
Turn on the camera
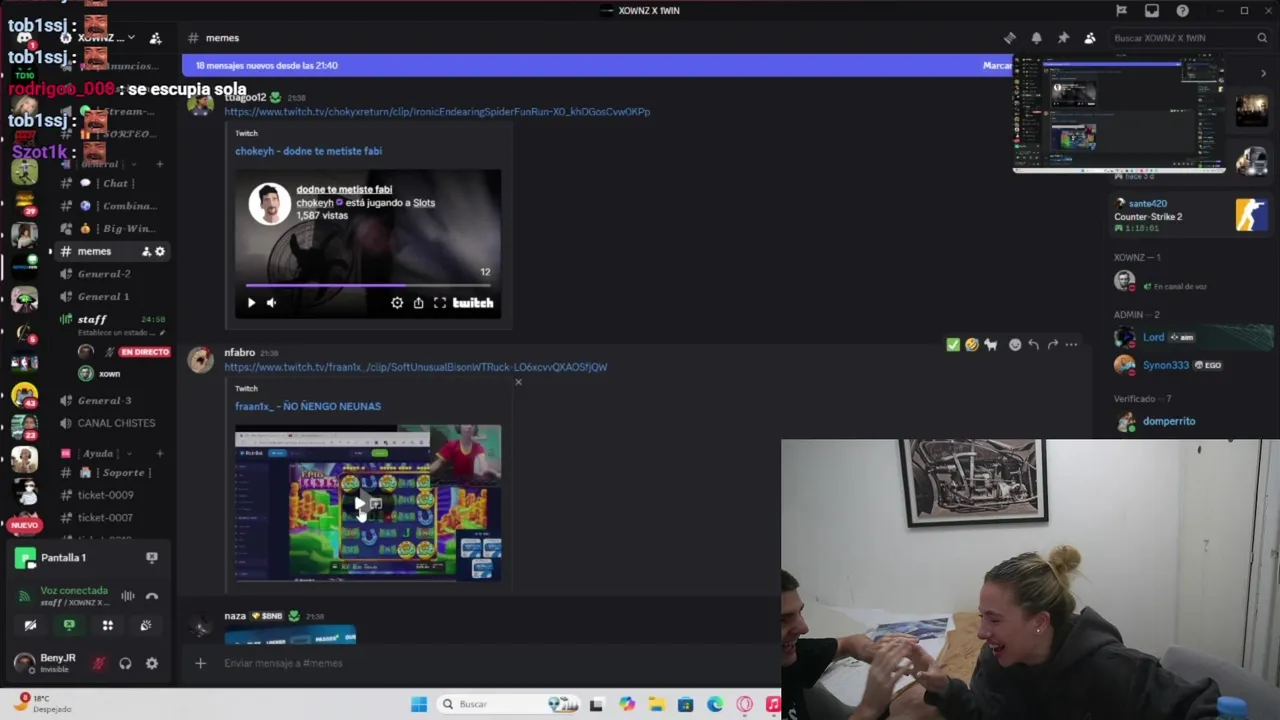[30, 625]
